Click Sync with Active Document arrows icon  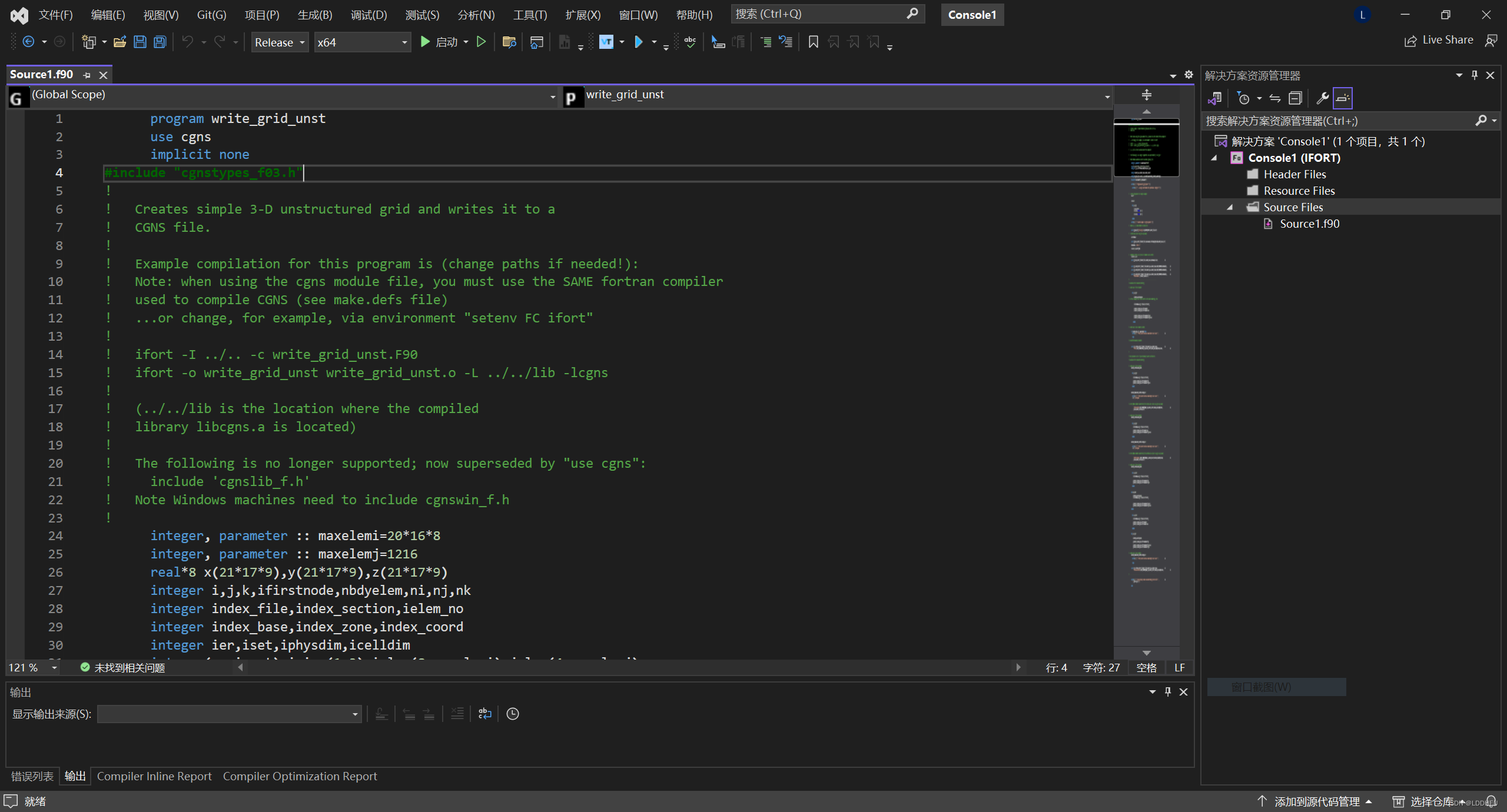[x=1275, y=98]
